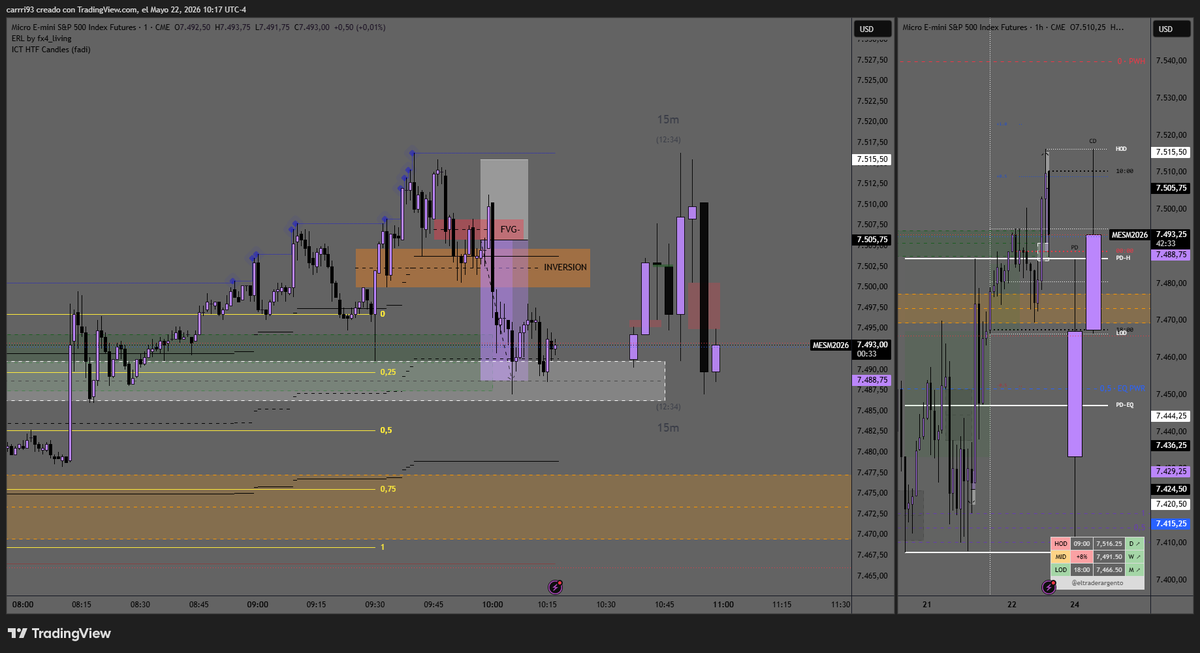Click the purple 7.429,25 label on the right axis
Screen dimensions: 1200x653
click(x=1170, y=471)
